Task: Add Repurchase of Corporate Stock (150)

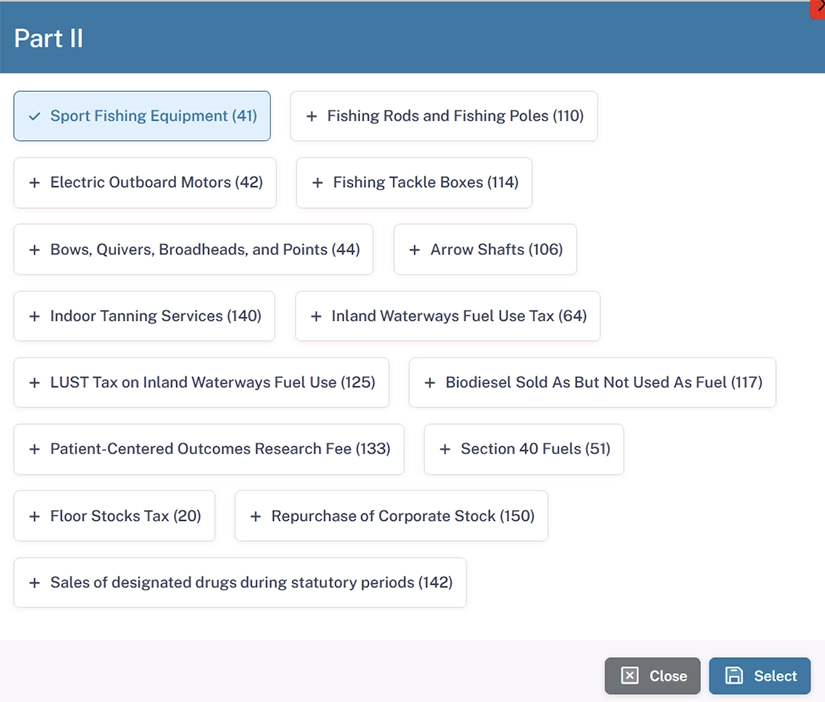Action: coord(391,516)
